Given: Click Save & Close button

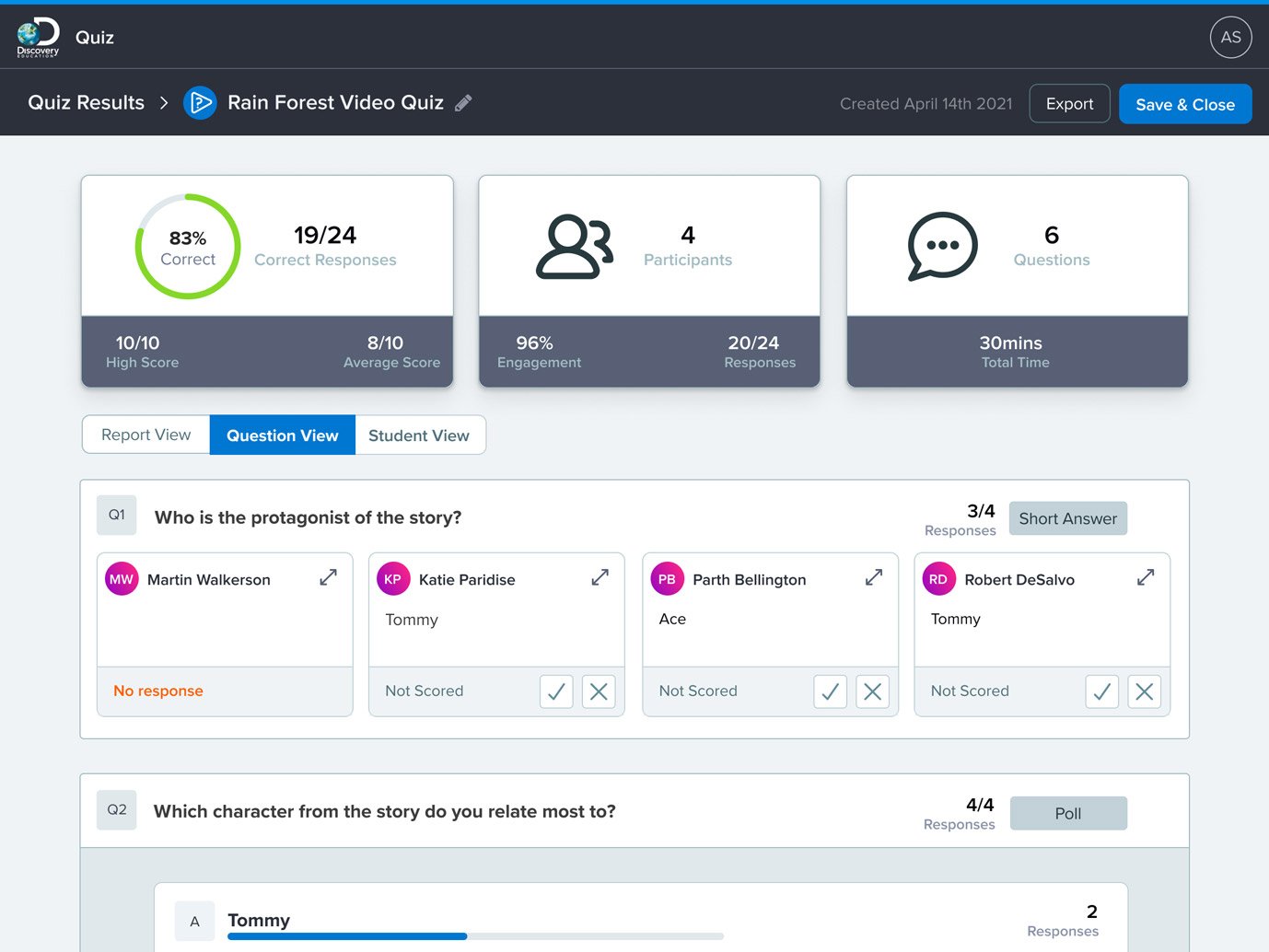Looking at the screenshot, I should click(1185, 104).
